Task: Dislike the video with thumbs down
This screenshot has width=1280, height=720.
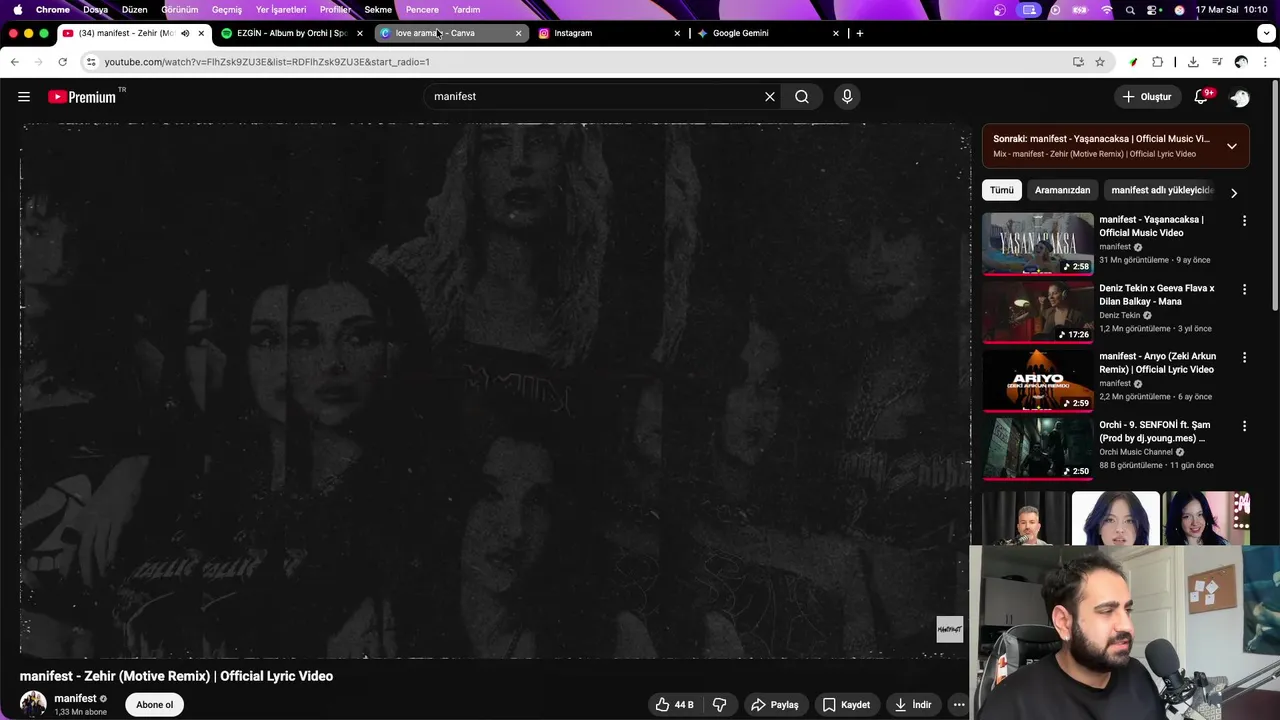Action: 720,705
